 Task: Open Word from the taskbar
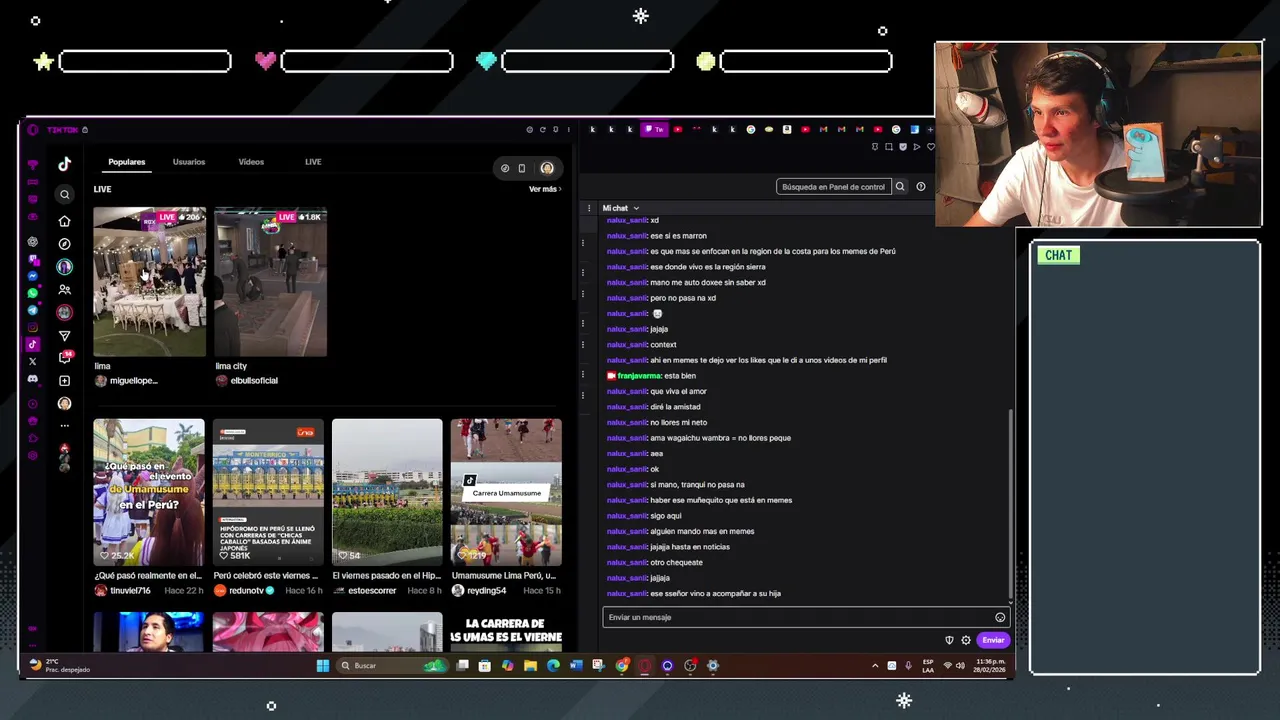pos(576,666)
